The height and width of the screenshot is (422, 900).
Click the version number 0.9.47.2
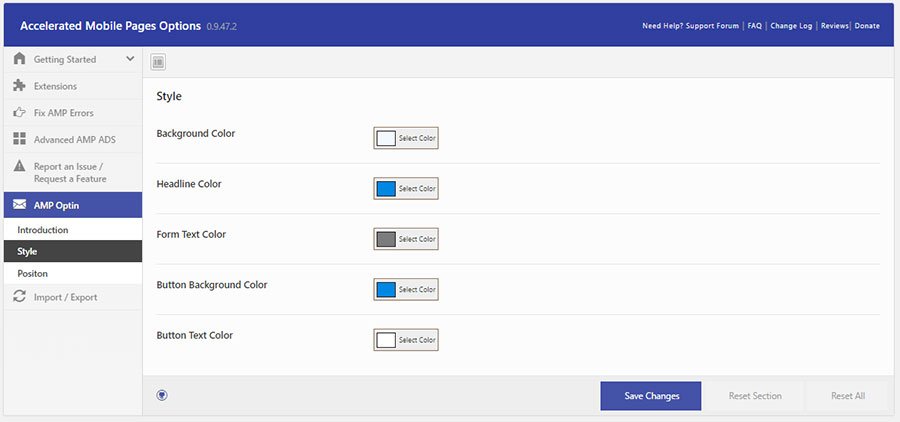click(222, 27)
